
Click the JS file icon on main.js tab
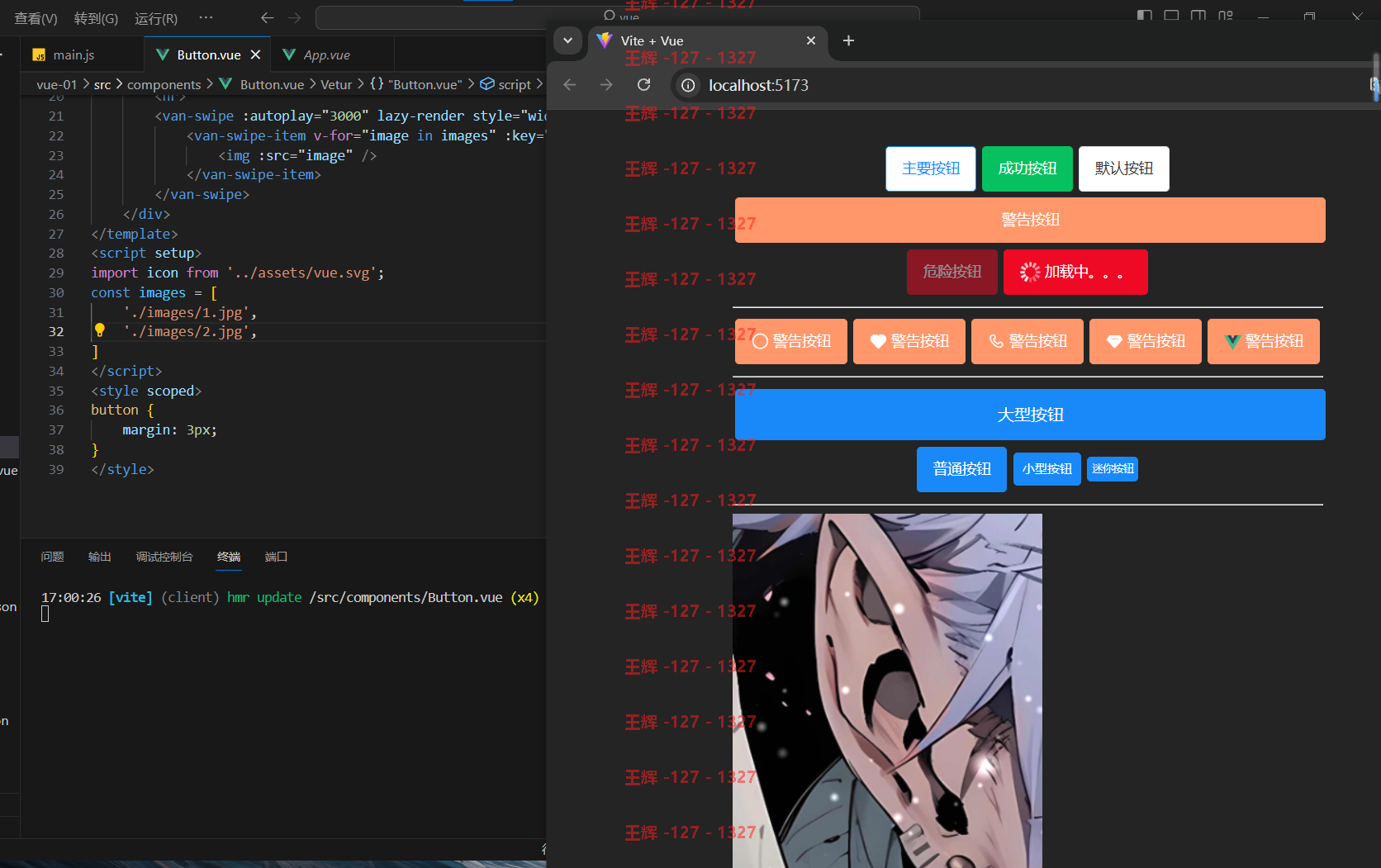[x=39, y=55]
